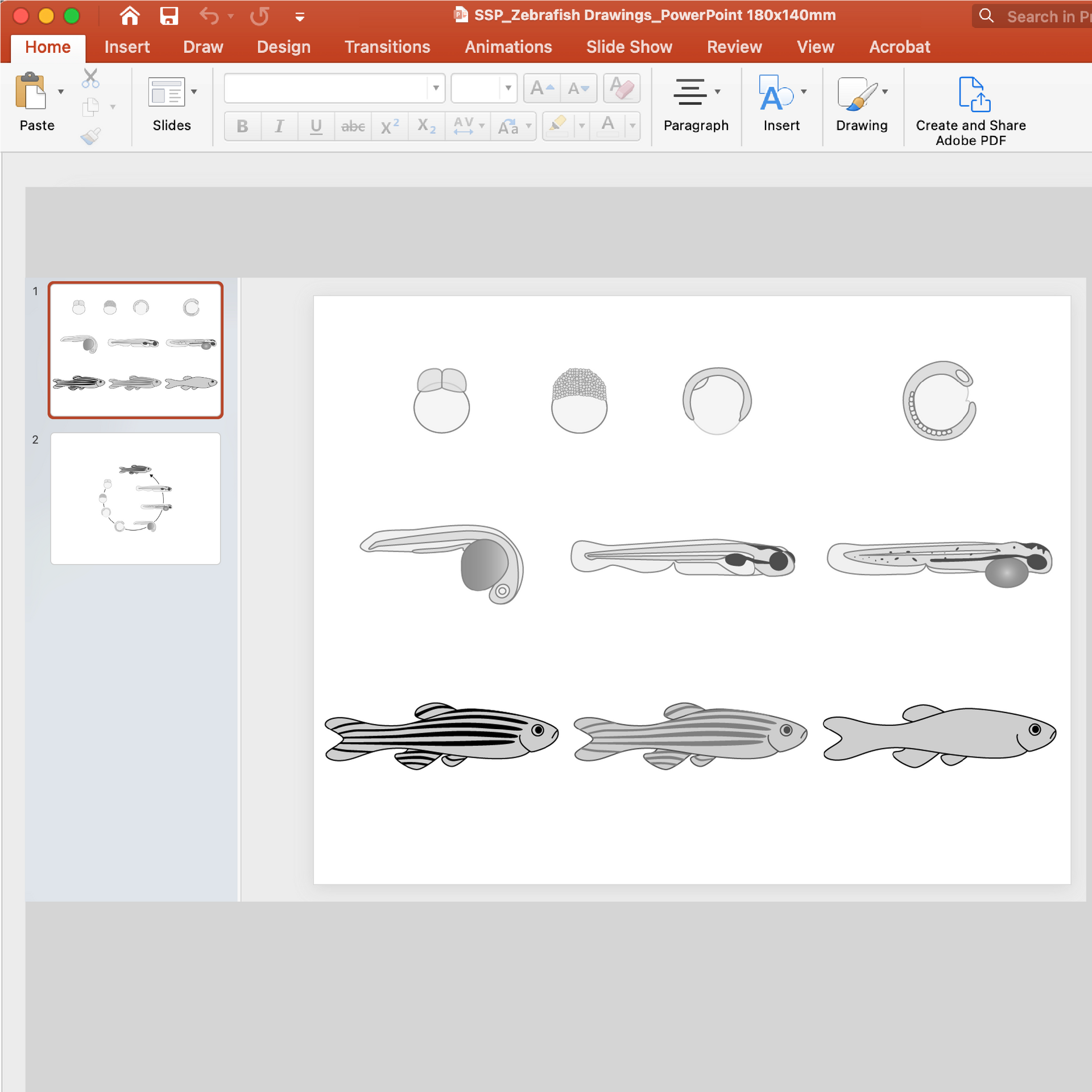This screenshot has height=1092, width=1092.
Task: Expand the Paragraph options dropdown
Action: tap(717, 92)
